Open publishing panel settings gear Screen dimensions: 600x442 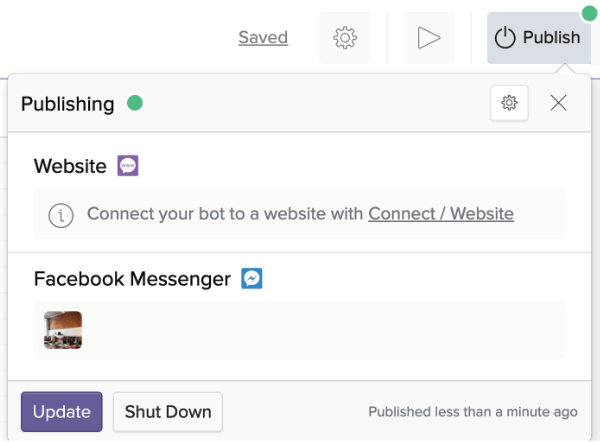click(509, 103)
